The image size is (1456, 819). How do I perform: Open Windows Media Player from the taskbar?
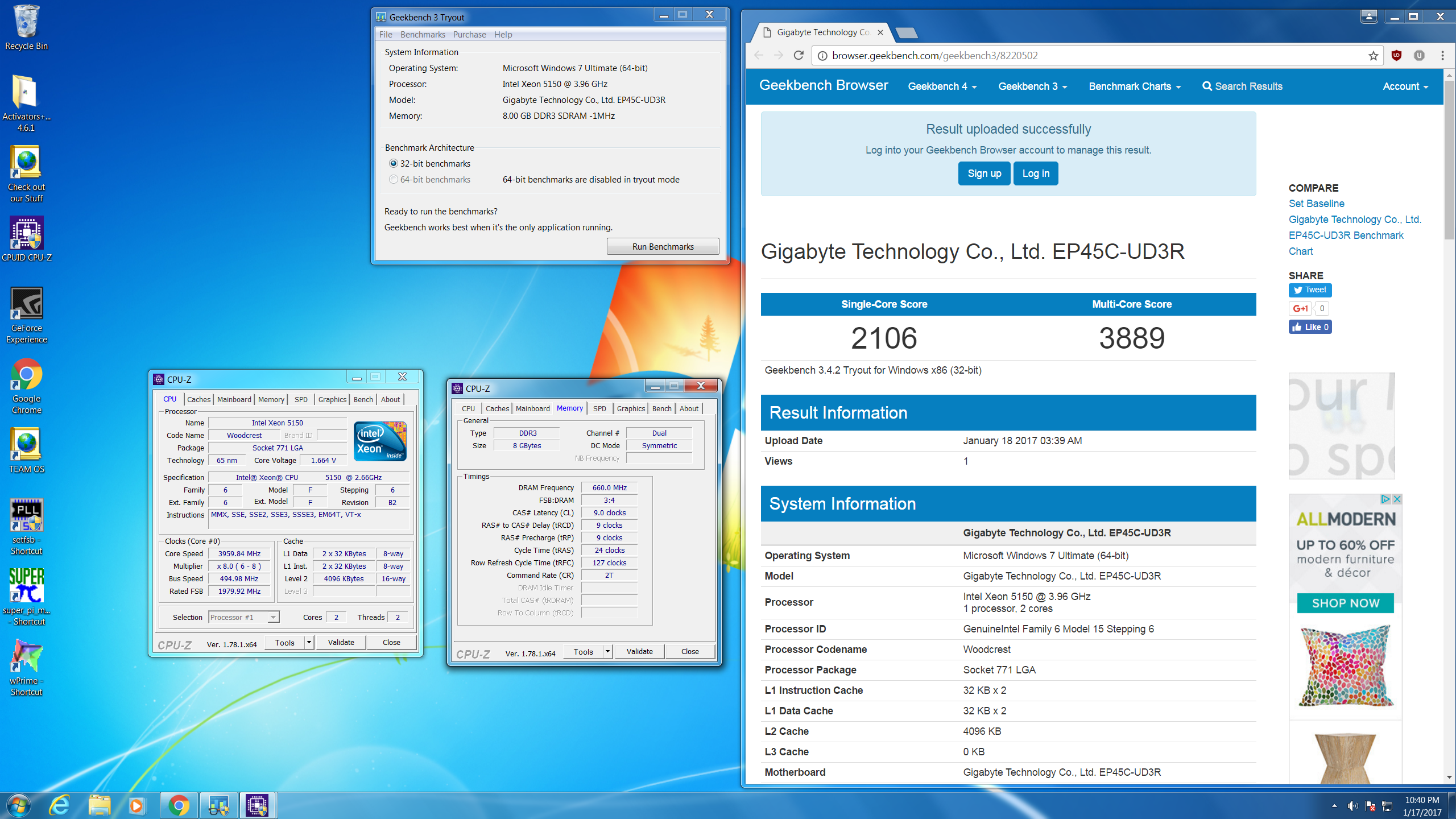tap(136, 805)
